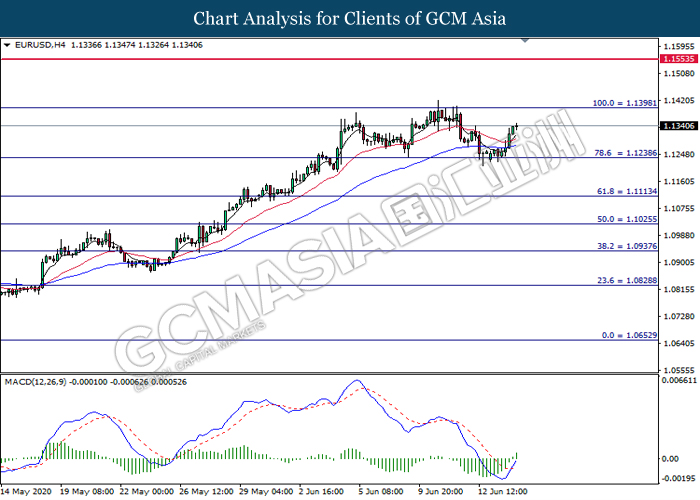Click the MACD scale value 0.006611

pyautogui.click(x=679, y=380)
